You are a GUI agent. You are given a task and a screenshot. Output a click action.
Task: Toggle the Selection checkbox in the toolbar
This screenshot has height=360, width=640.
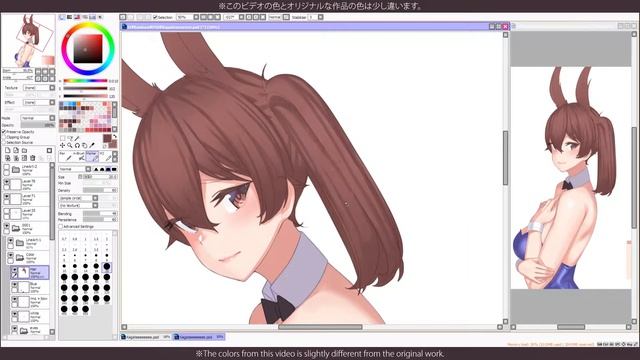coord(155,17)
